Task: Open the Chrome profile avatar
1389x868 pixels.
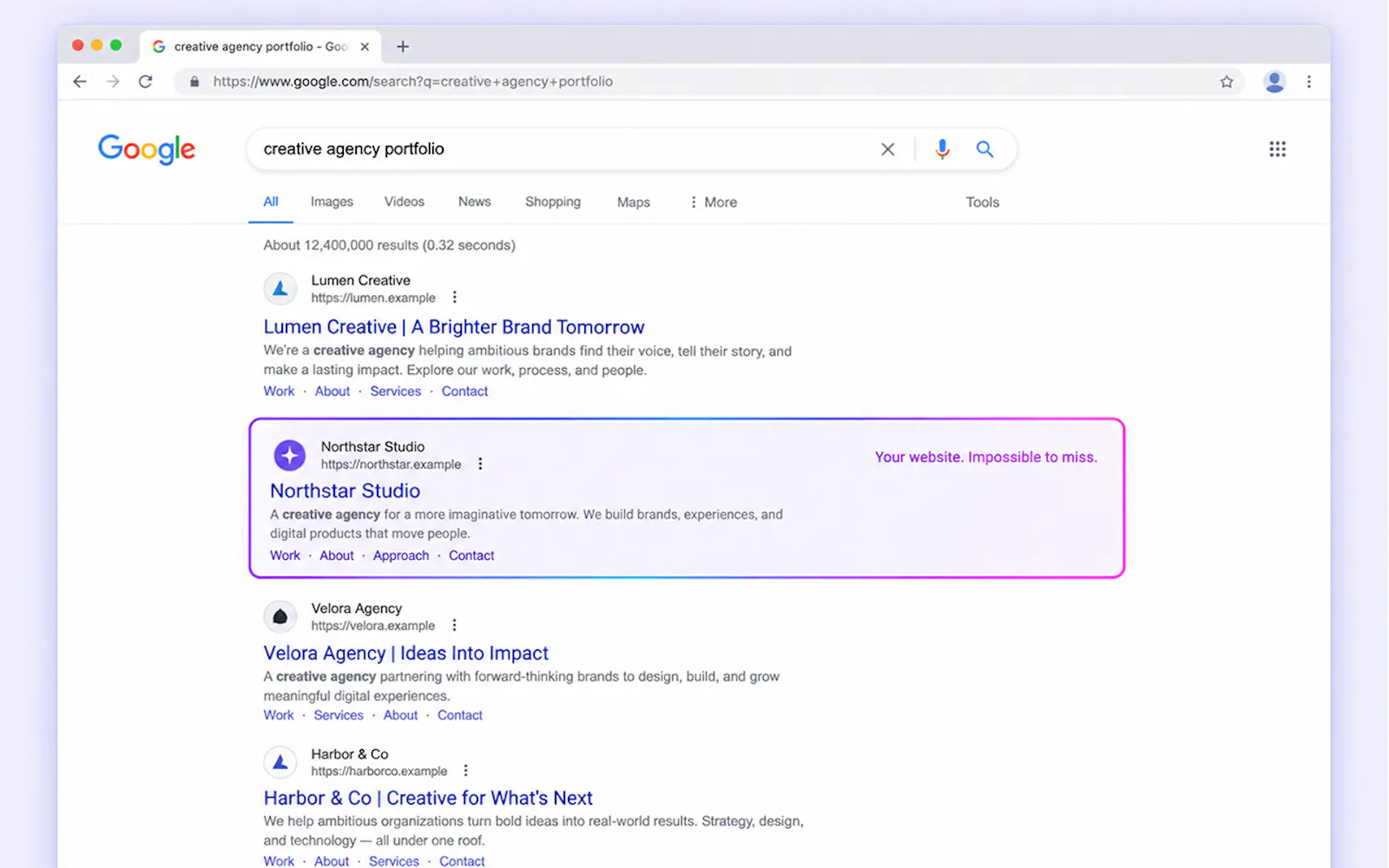Action: click(1274, 82)
